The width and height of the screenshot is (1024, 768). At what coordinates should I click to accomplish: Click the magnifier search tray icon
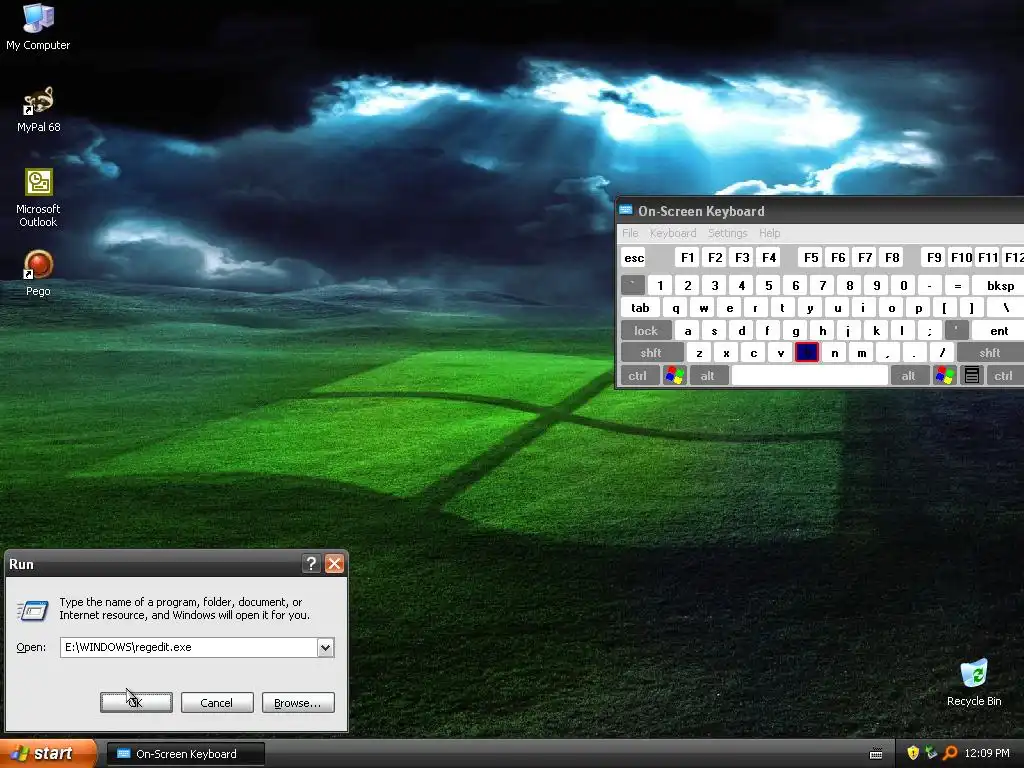[x=950, y=753]
